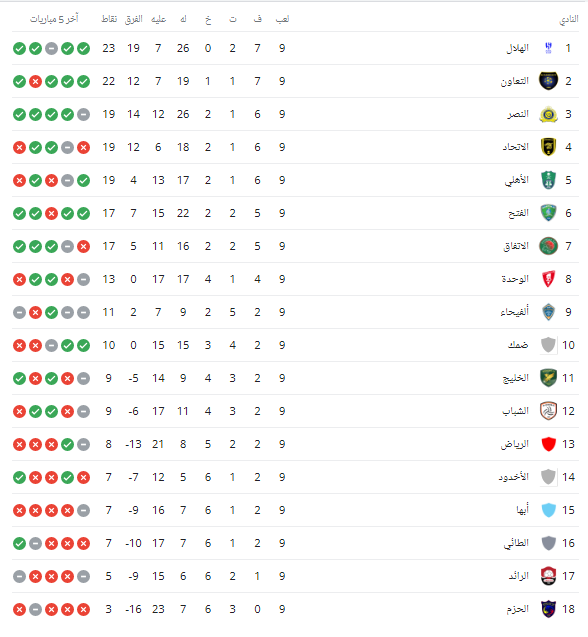Image resolution: width=588 pixels, height=637 pixels.
Task: Click the Al-Nassr yellow club logo
Action: click(548, 114)
